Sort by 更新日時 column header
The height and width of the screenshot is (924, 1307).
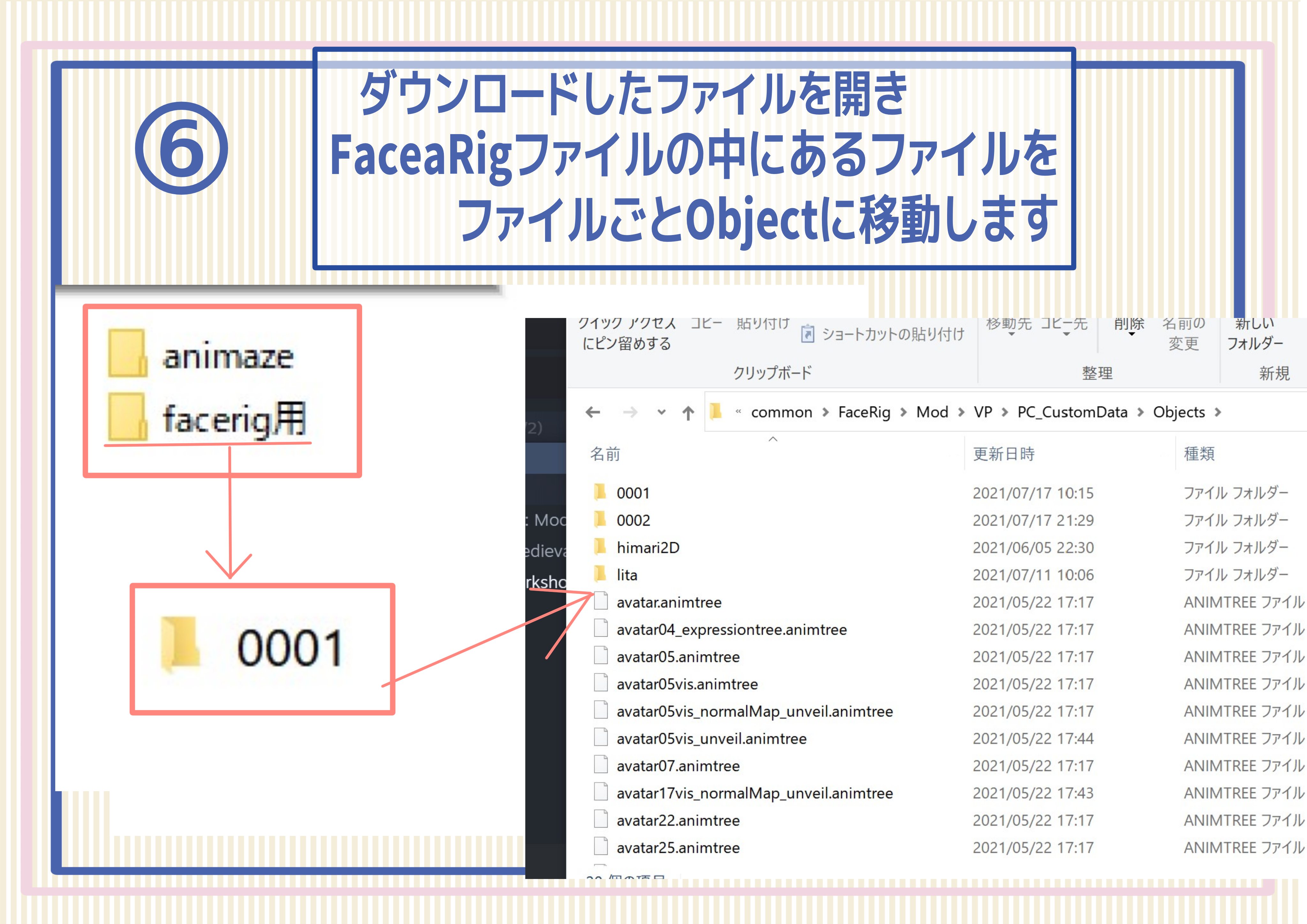[x=1004, y=454]
